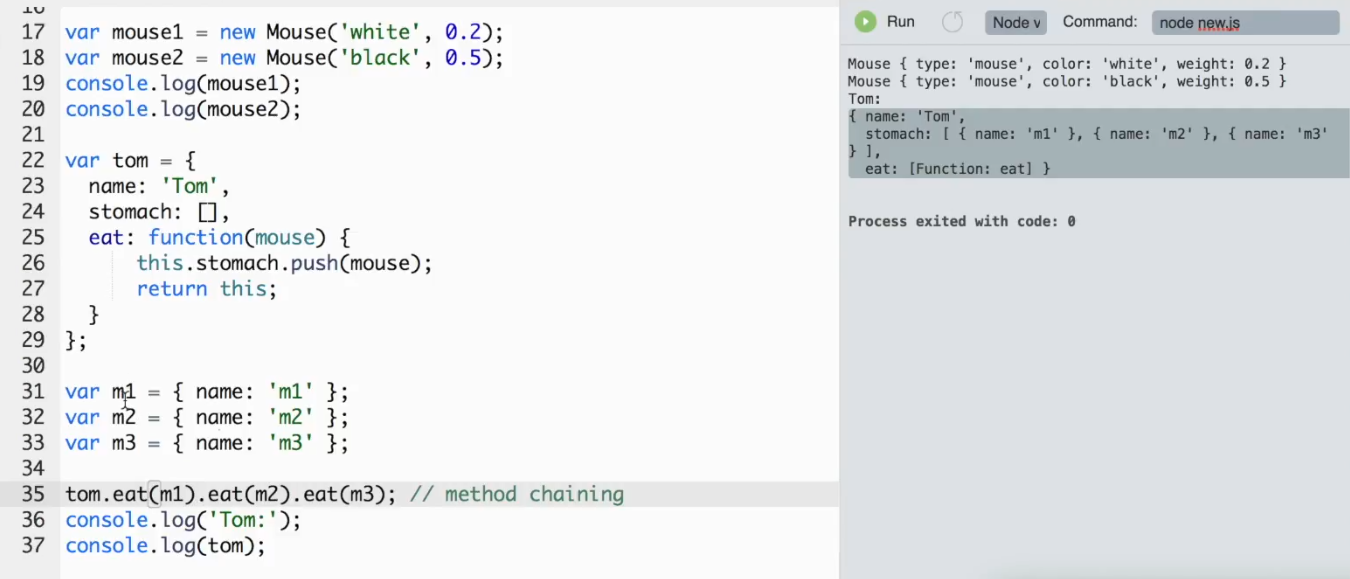Click the green Run play icon
1350x579 pixels.
(866, 22)
